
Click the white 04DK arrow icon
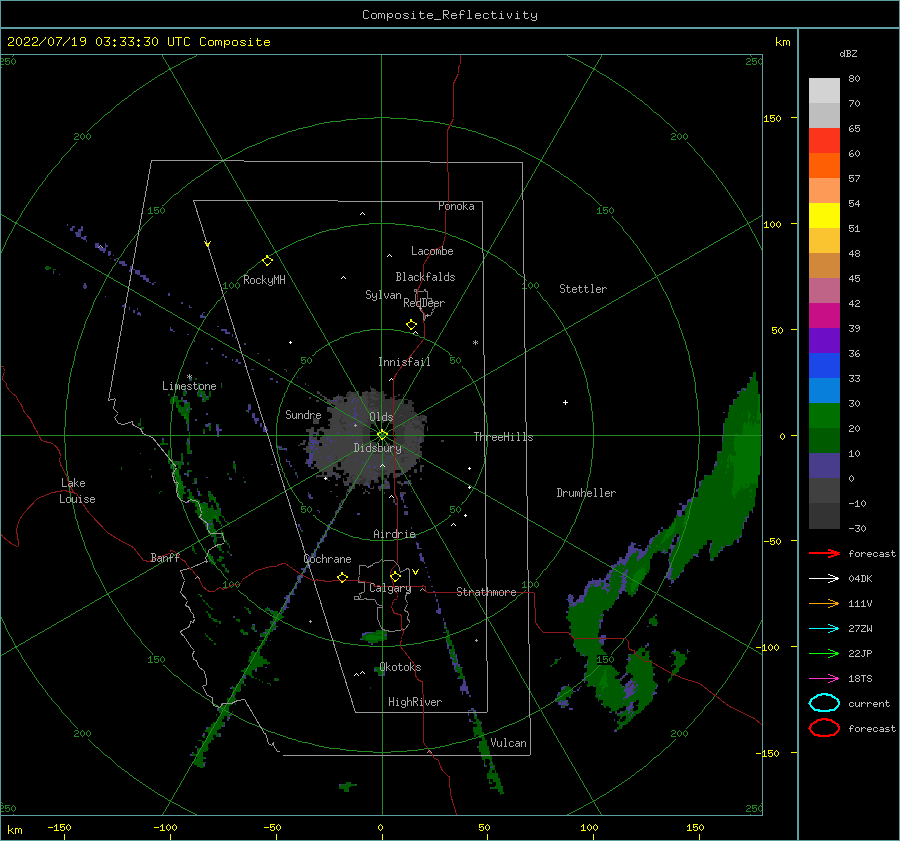coord(824,578)
